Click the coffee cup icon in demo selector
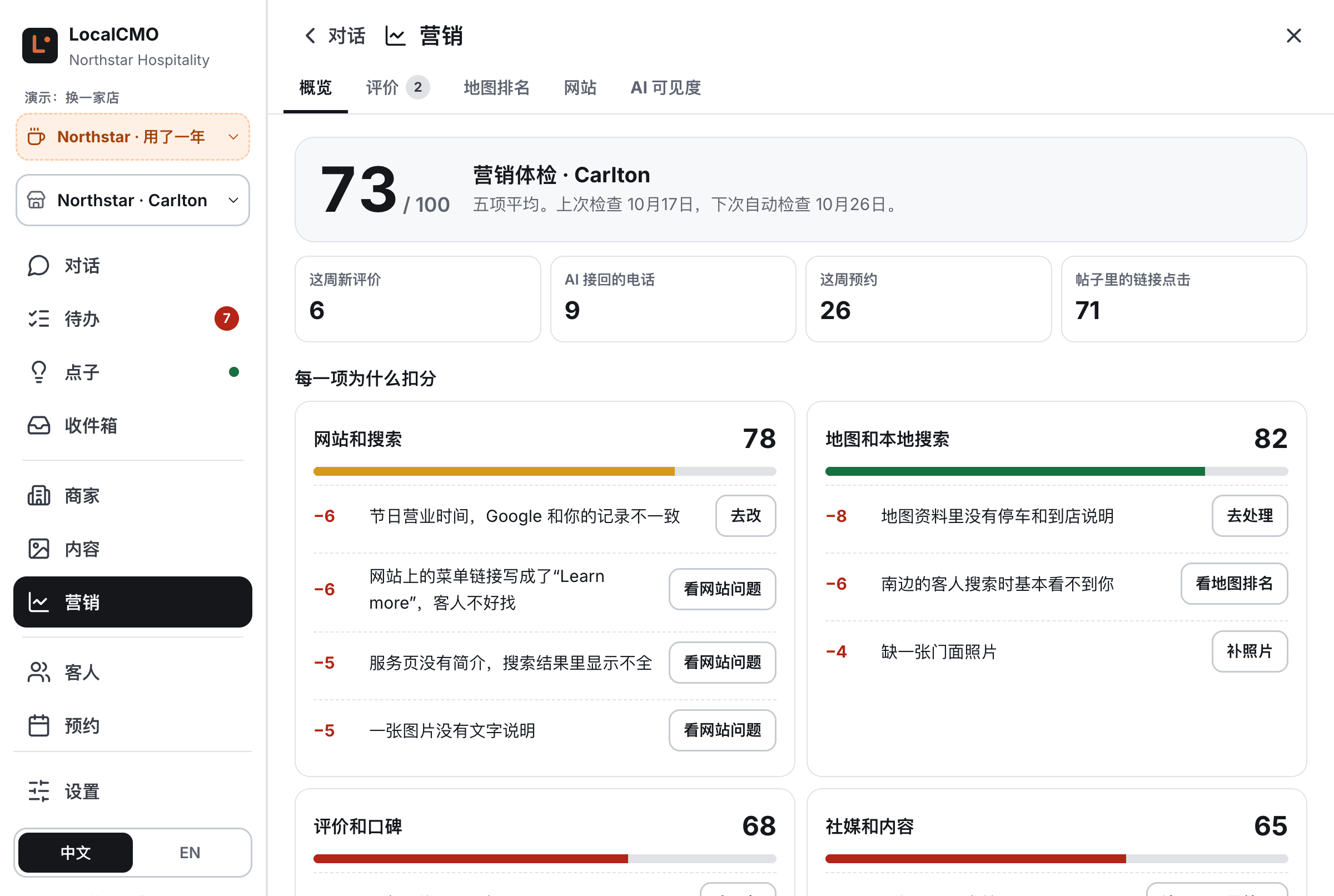The height and width of the screenshot is (896, 1334). click(36, 137)
